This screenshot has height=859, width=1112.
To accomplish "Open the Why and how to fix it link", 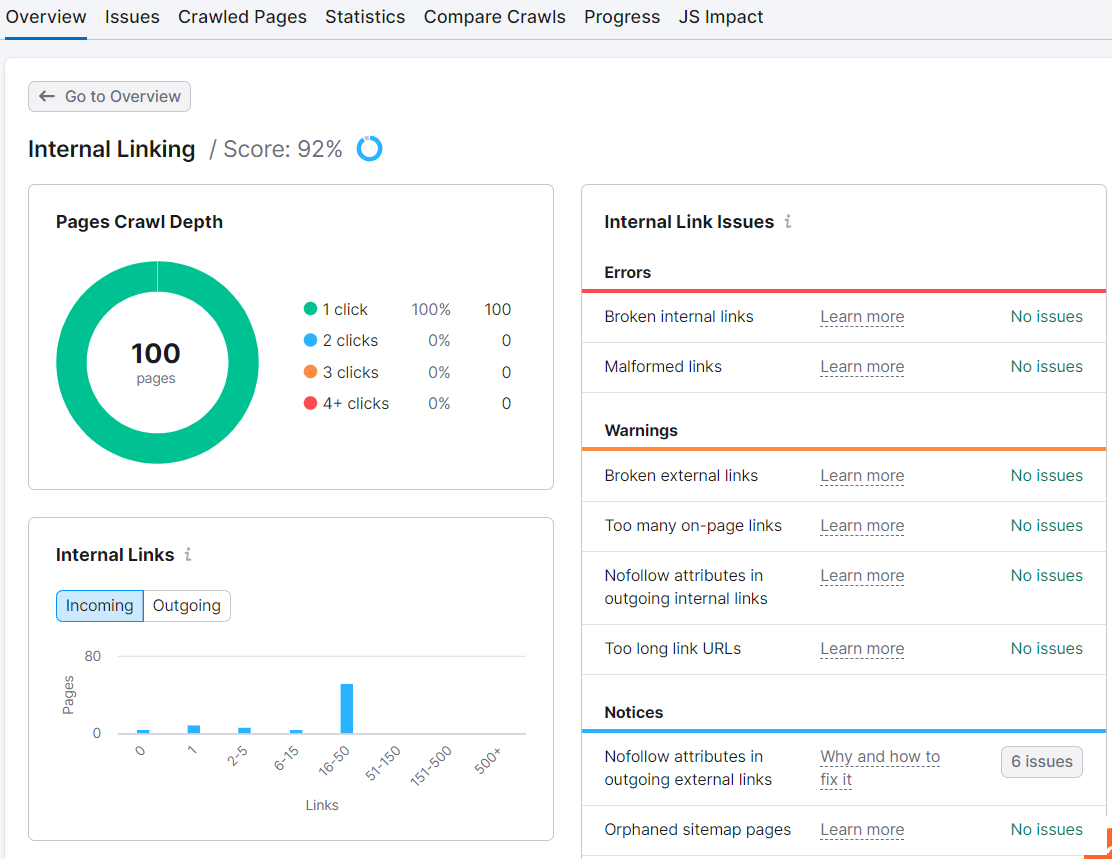I will point(879,757).
